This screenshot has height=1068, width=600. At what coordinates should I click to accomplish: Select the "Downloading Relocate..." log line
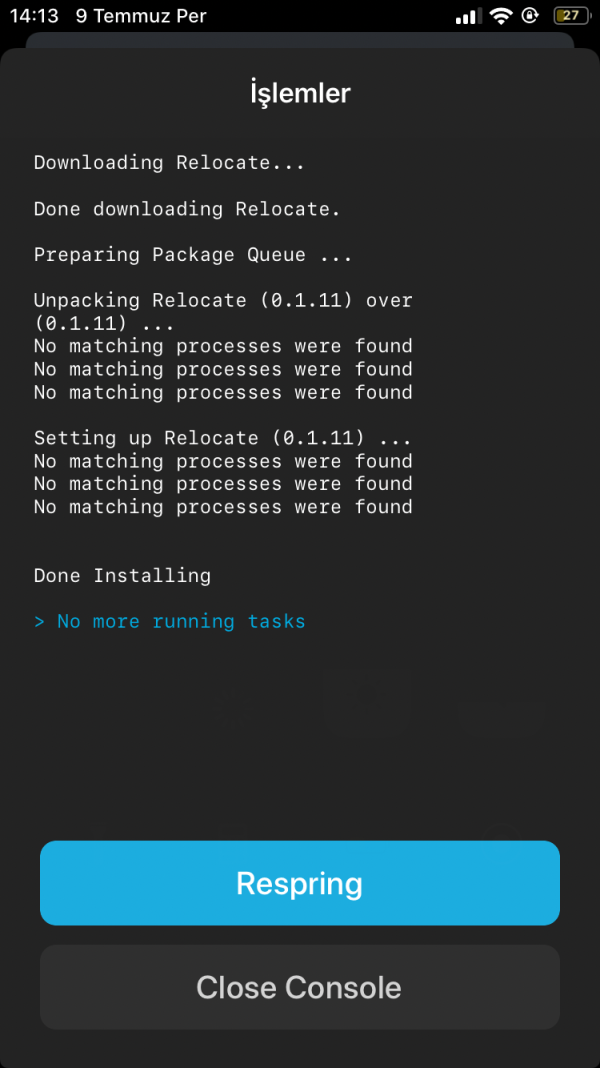169,163
